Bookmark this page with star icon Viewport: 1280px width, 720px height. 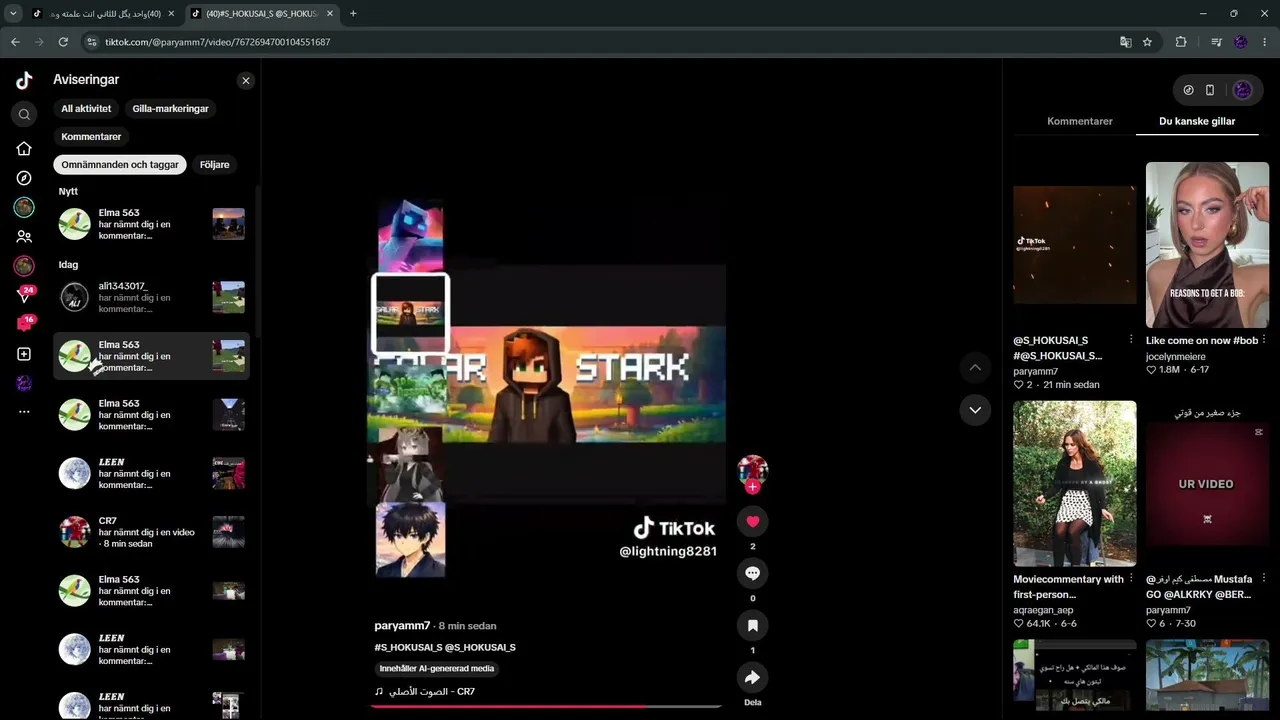[x=1147, y=42]
